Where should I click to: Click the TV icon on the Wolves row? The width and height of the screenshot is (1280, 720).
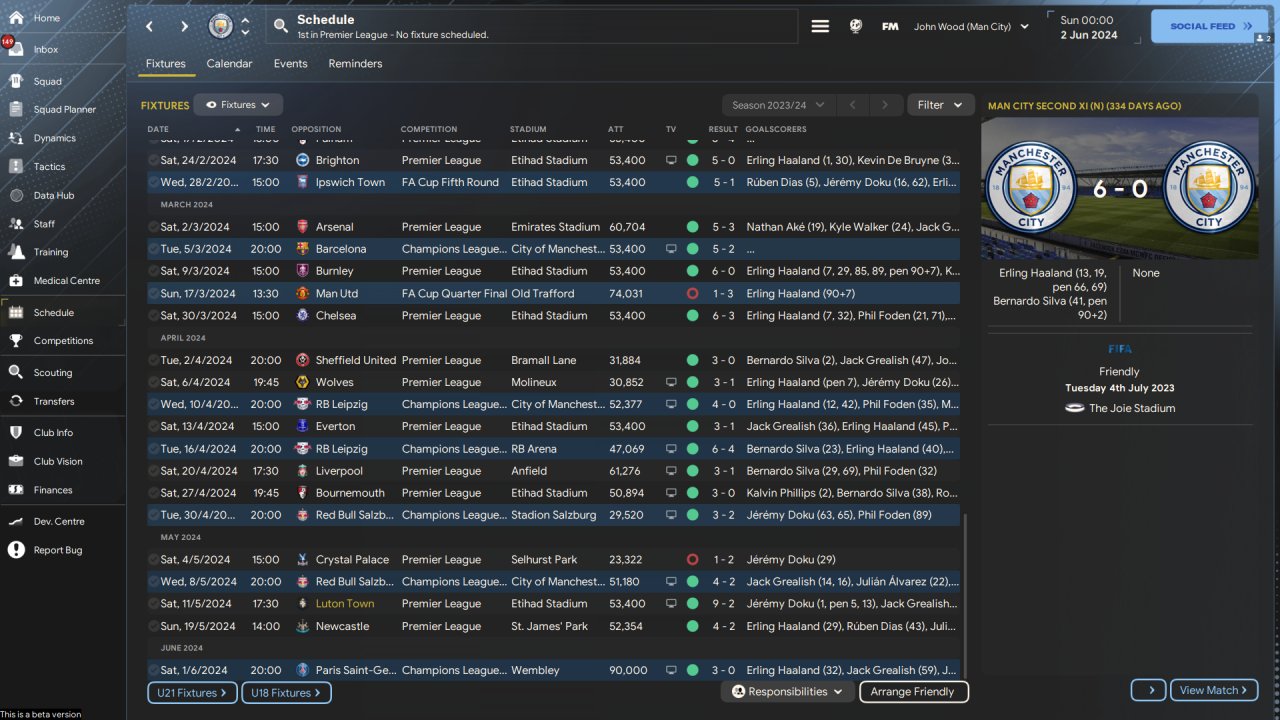[x=671, y=382]
